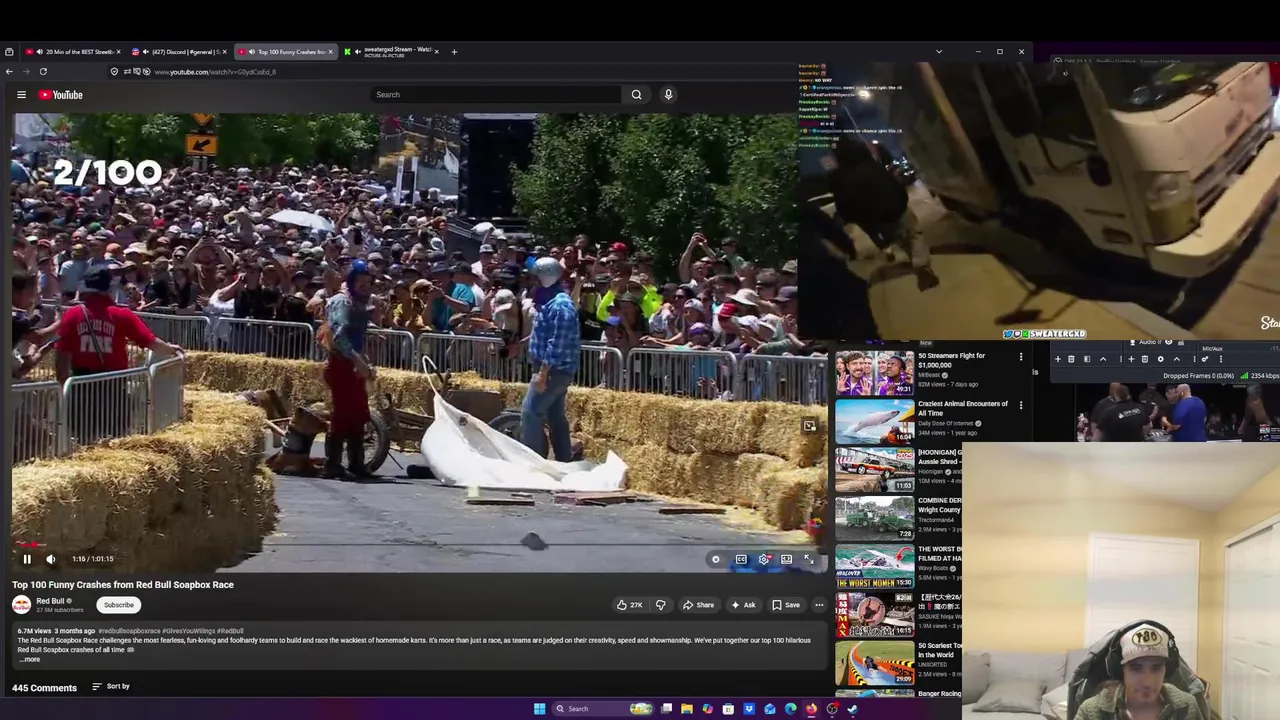Go to the YouTube home logo
The image size is (1280, 720).
[x=61, y=95]
